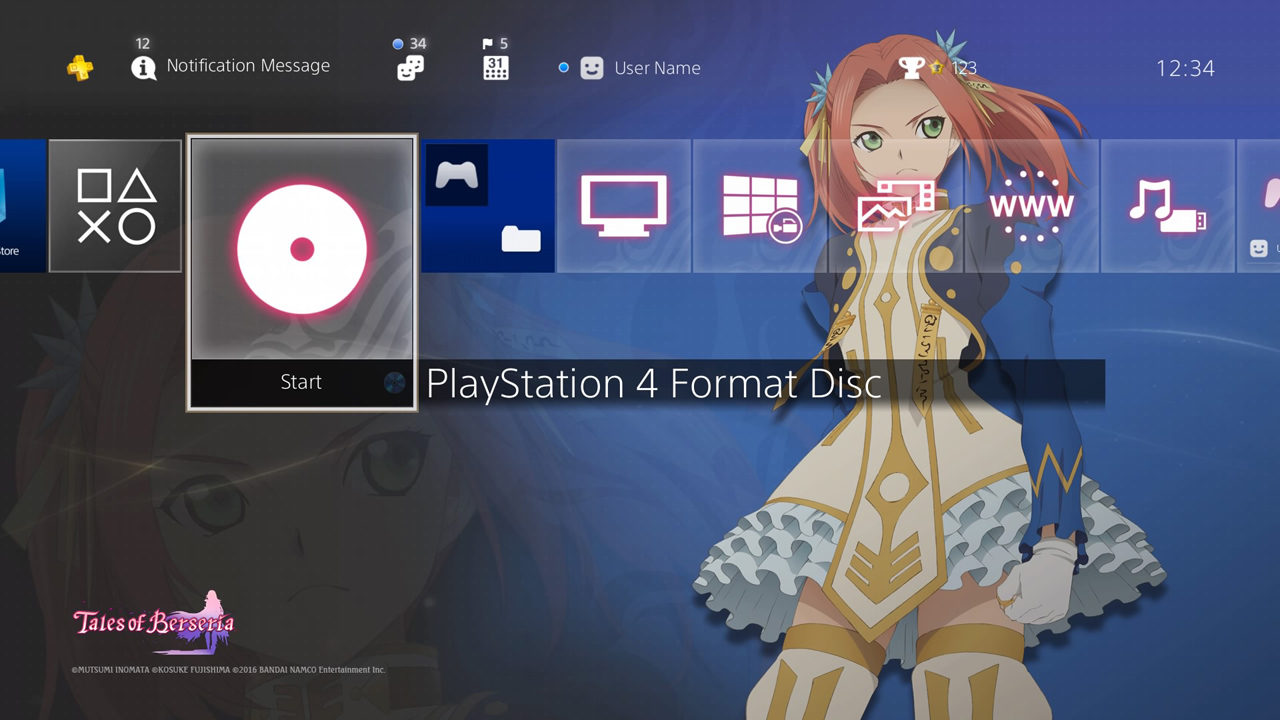Click the User Name text
This screenshot has height=720, width=1280.
click(657, 68)
